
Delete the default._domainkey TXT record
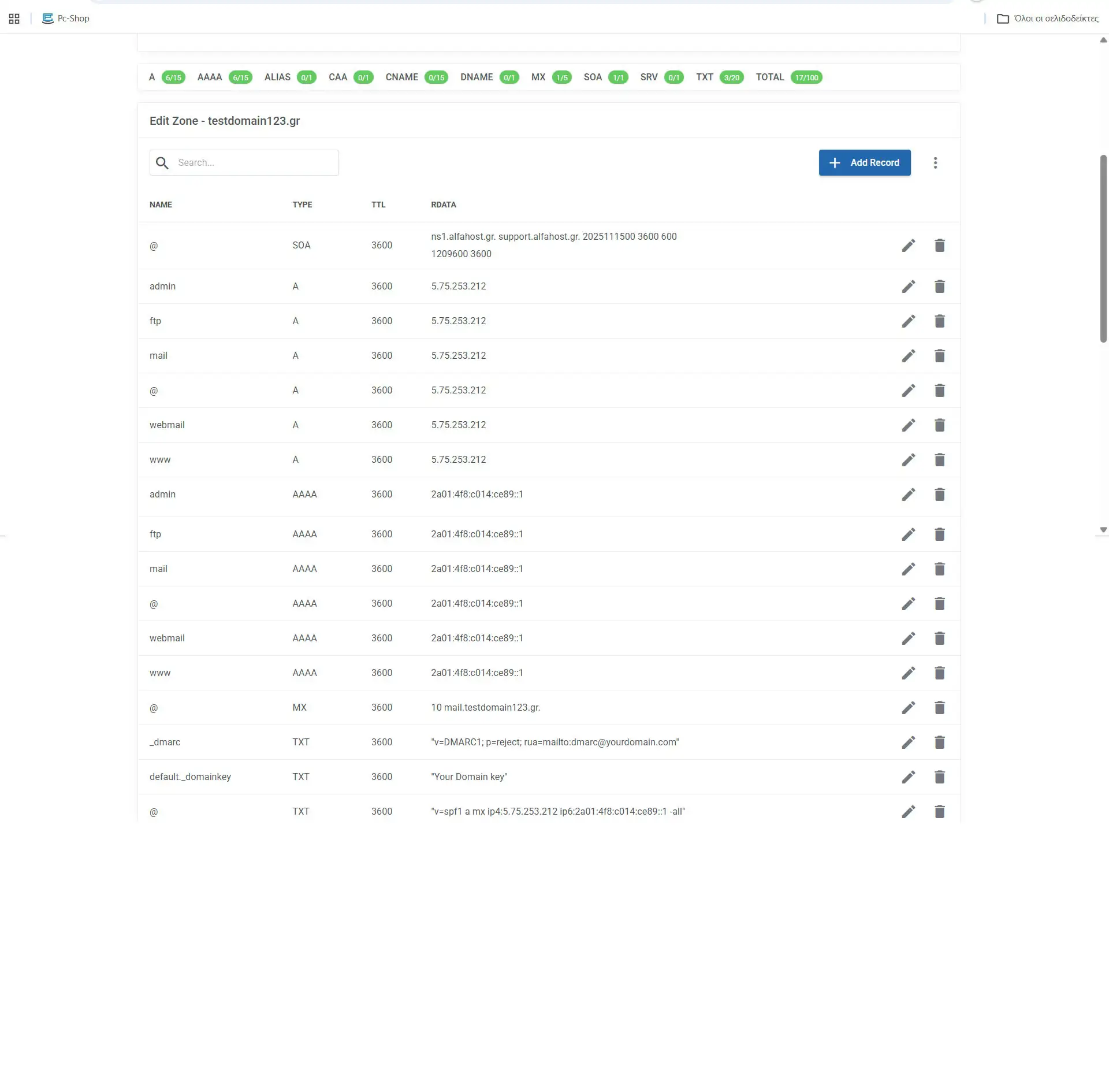pos(940,777)
